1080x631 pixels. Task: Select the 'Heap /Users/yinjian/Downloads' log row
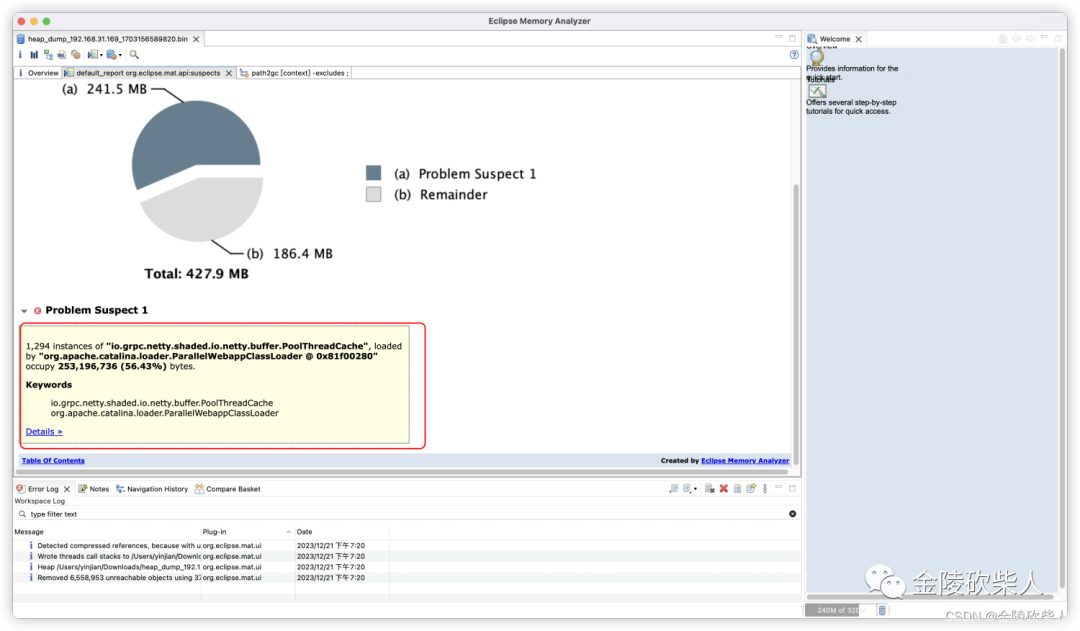tap(406, 567)
